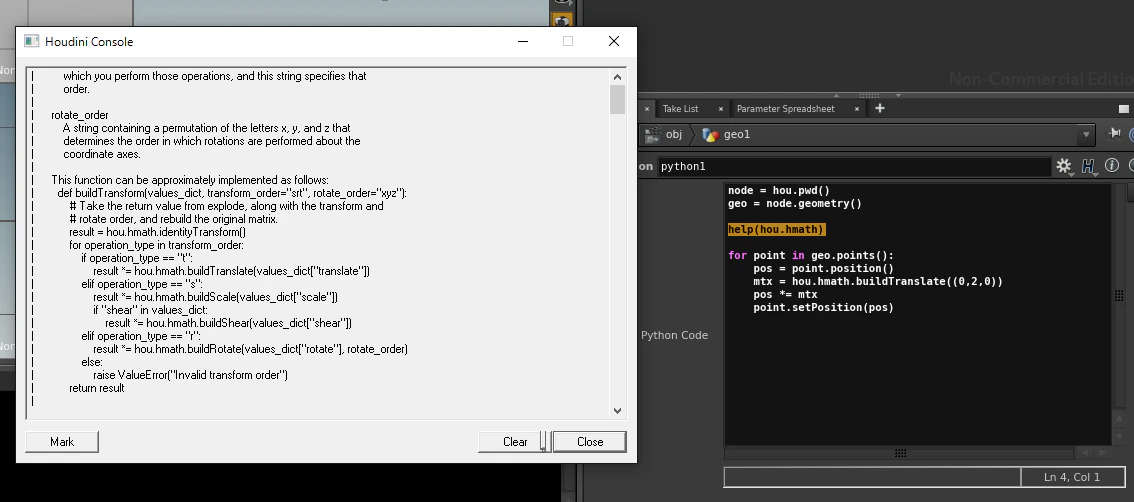Click the 'point.setPosition(pos)' code line
Viewport: 1134px width, 502px height.
tap(823, 307)
